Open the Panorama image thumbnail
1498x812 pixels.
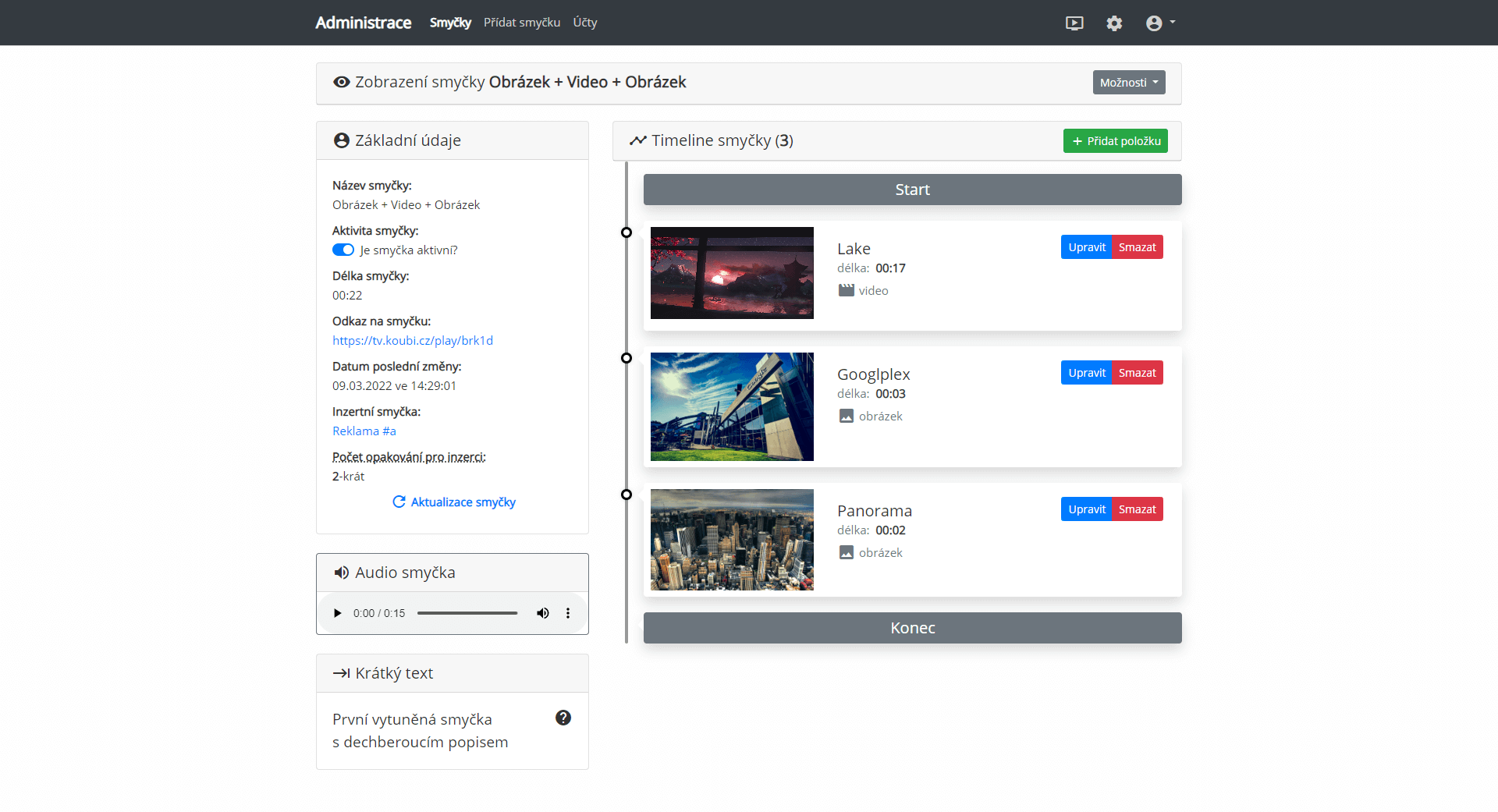coord(732,540)
